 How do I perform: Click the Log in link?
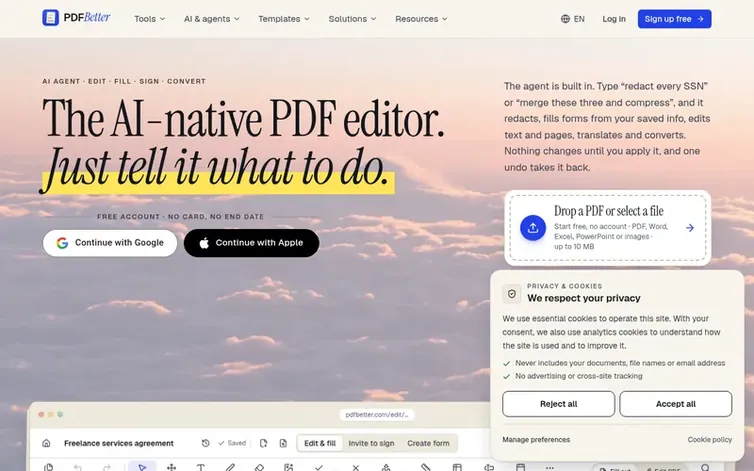click(614, 19)
